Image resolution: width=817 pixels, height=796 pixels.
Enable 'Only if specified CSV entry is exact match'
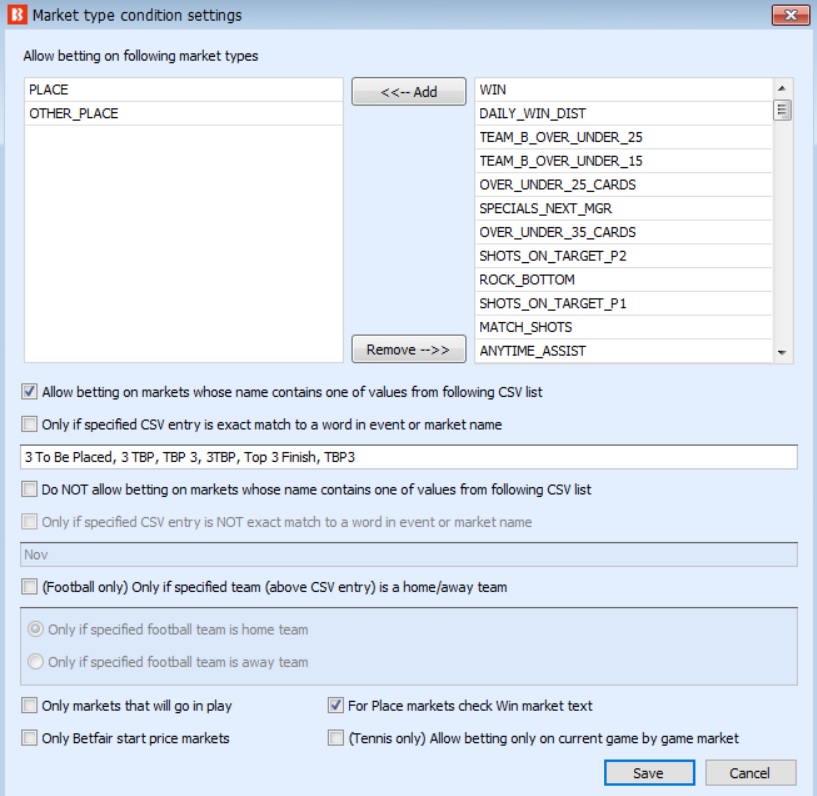click(29, 424)
